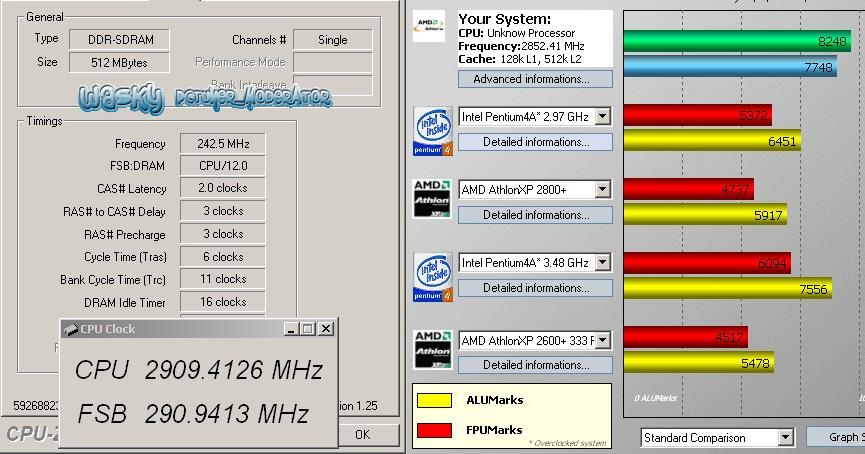The height and width of the screenshot is (454, 865).
Task: Click the yellow 5478 ALUMarks bar
Action: [x=699, y=362]
